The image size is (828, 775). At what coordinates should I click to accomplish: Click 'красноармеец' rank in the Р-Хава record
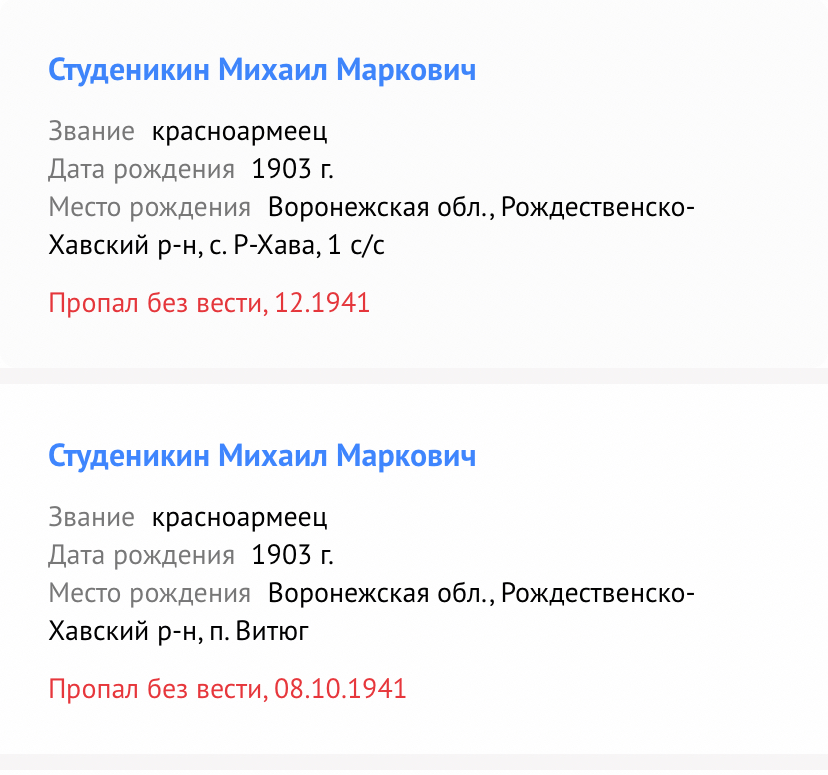tap(240, 131)
